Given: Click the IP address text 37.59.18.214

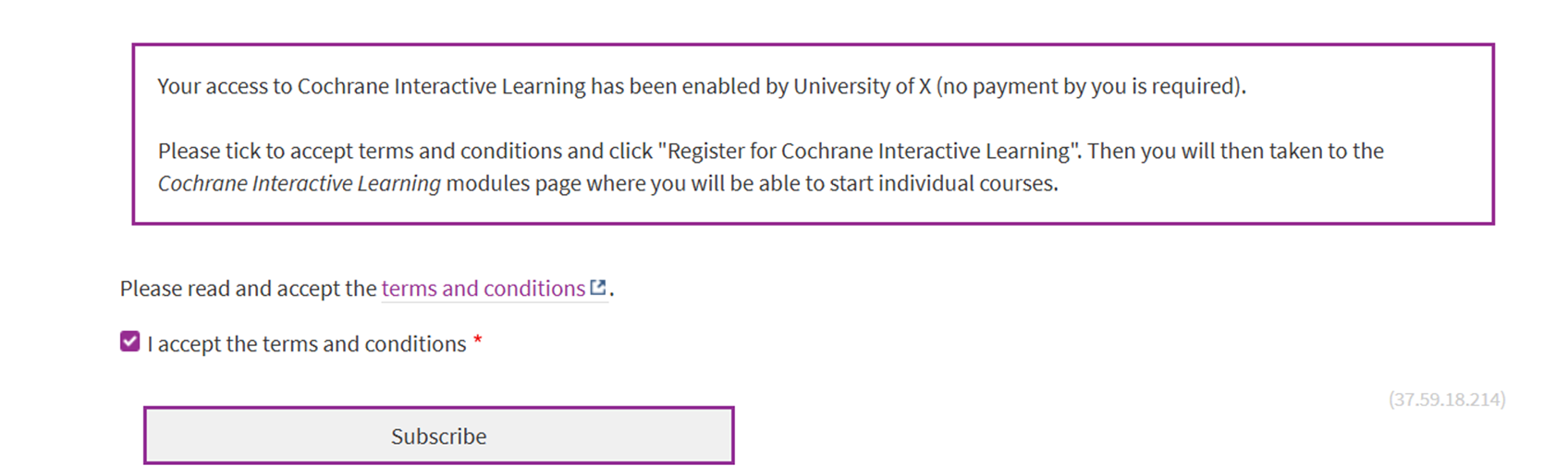Looking at the screenshot, I should pyautogui.click(x=1446, y=399).
